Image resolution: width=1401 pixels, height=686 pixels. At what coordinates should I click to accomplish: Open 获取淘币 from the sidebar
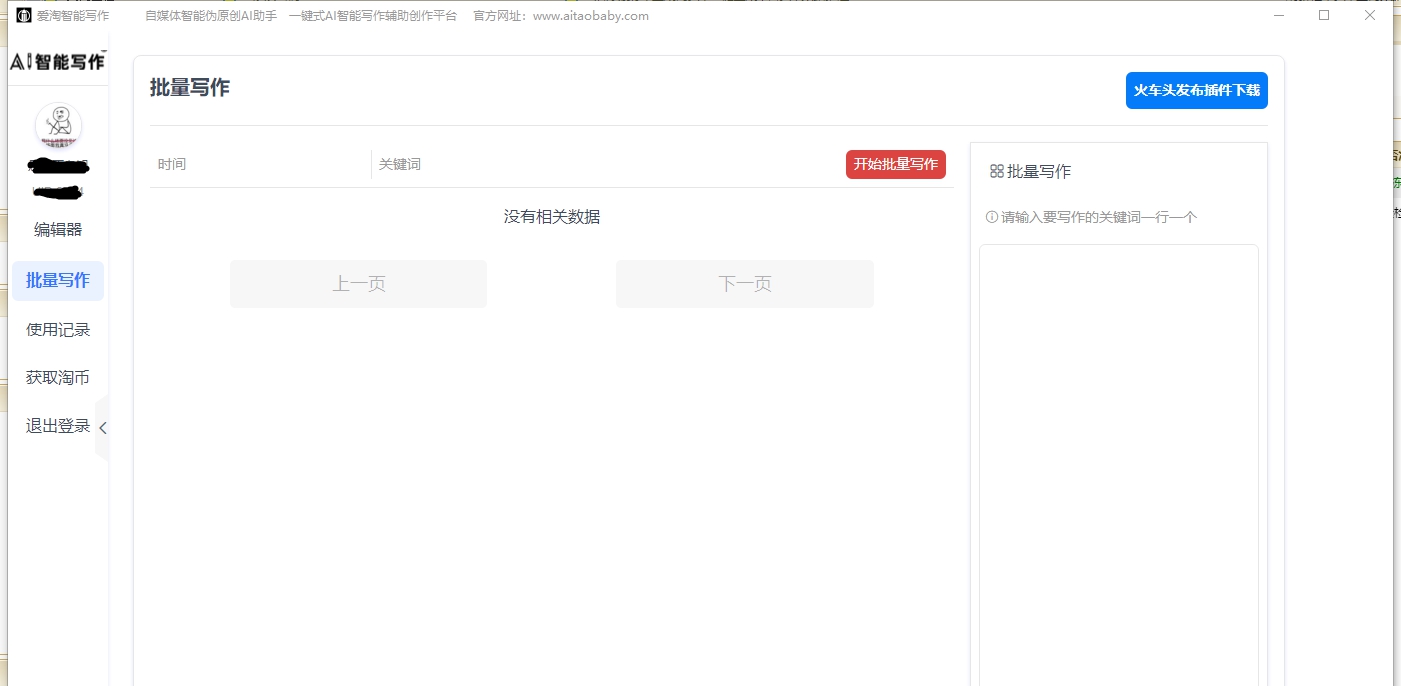pos(58,378)
